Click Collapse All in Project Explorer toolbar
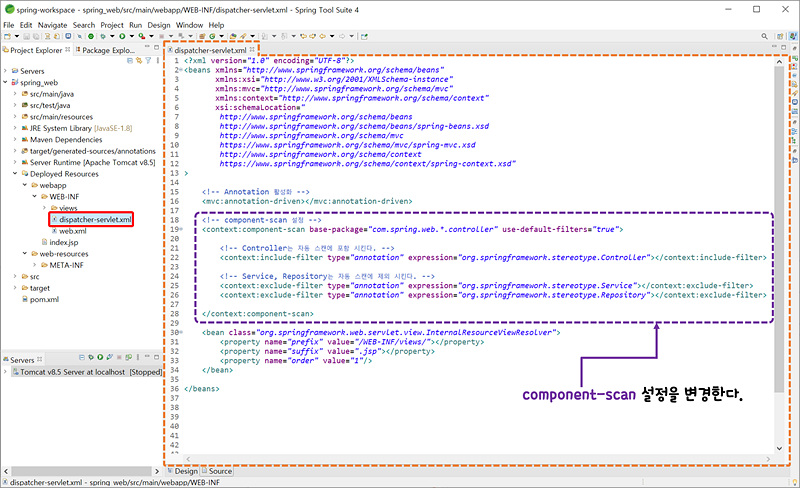 pyautogui.click(x=130, y=60)
